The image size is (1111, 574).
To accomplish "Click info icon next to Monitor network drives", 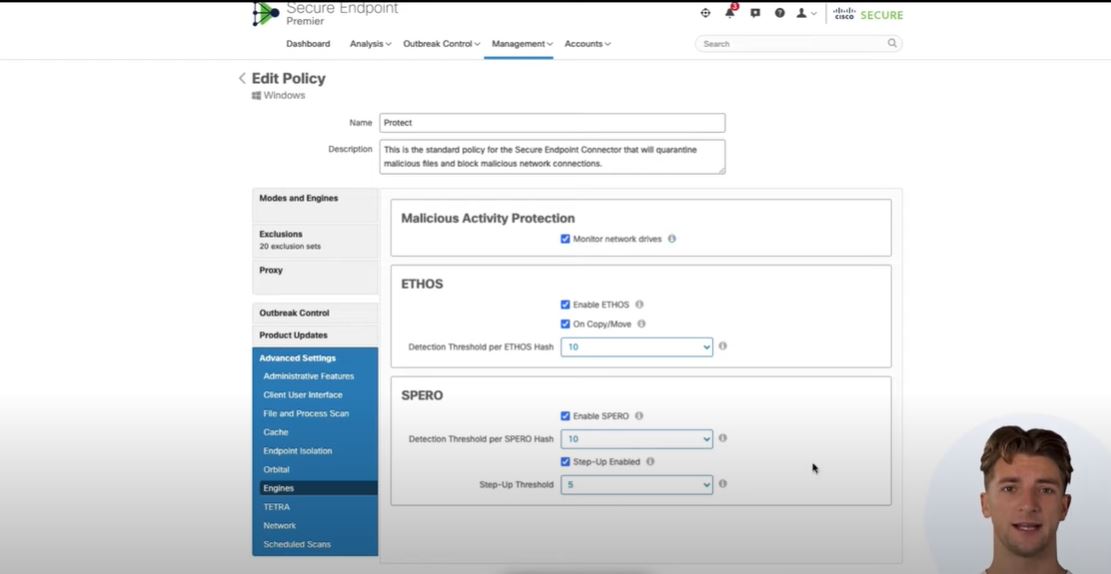I will 672,239.
